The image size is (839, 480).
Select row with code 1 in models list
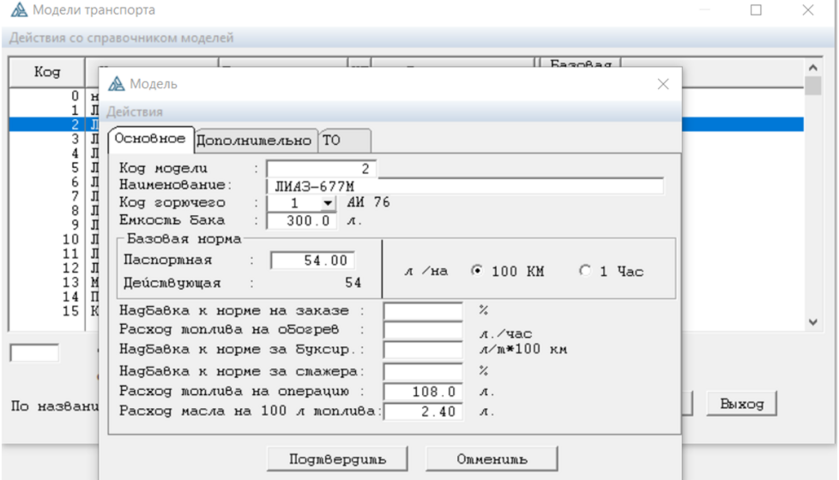(x=54, y=110)
